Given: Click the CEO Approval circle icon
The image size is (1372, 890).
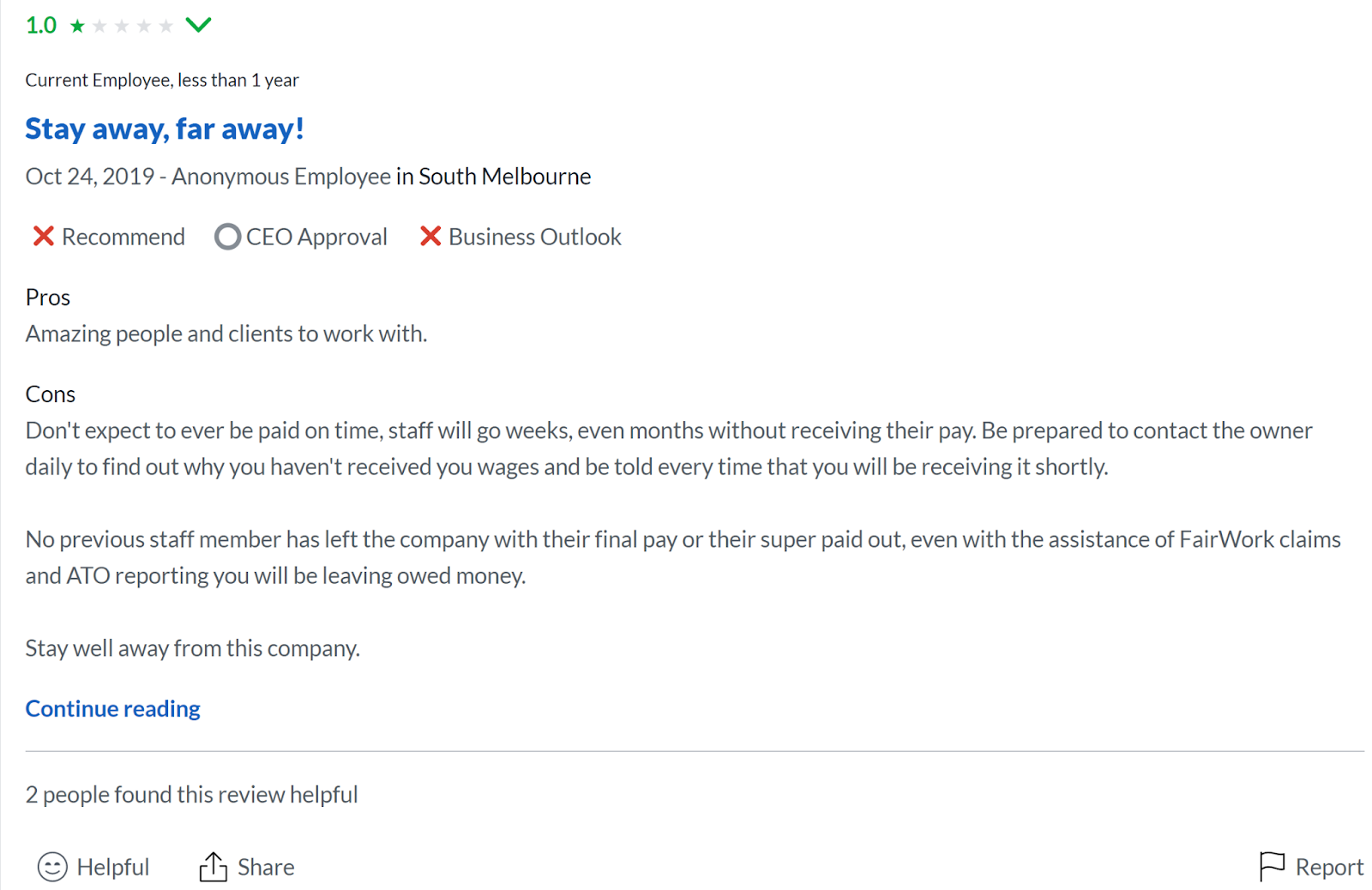Looking at the screenshot, I should coord(227,237).
